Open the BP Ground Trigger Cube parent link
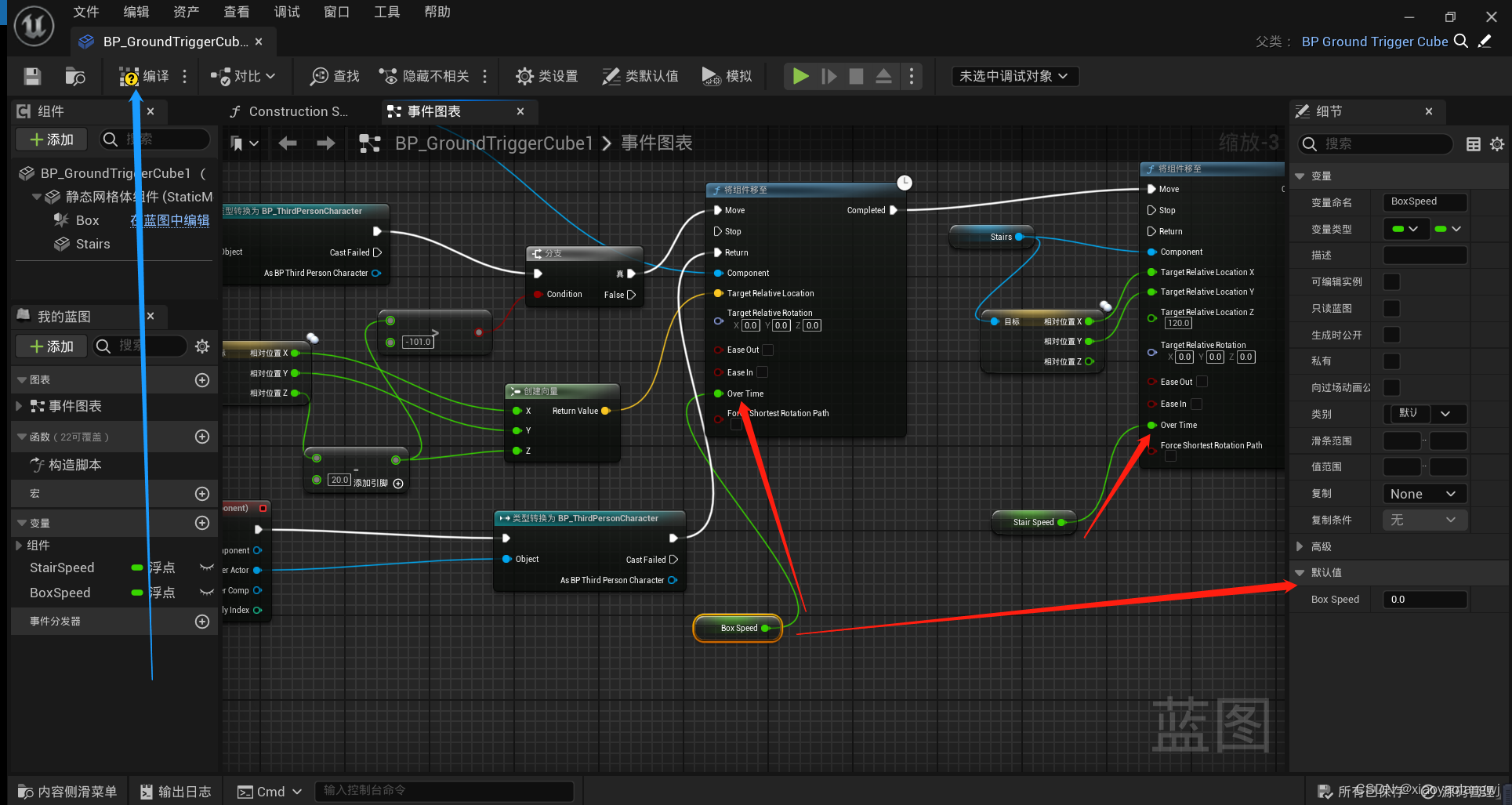This screenshot has height=805, width=1512. coord(1374,42)
